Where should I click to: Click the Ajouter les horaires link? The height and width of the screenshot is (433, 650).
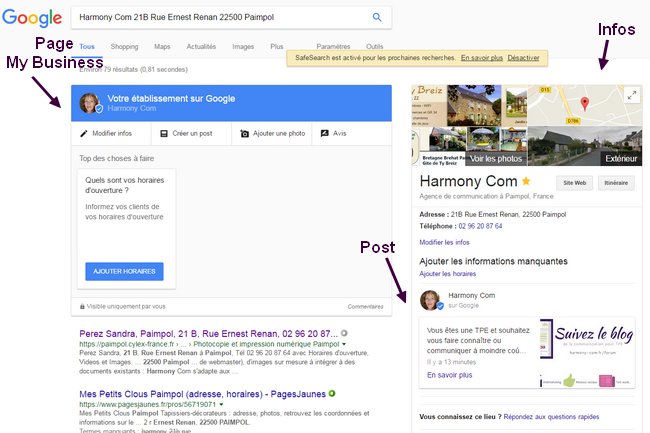coord(447,274)
